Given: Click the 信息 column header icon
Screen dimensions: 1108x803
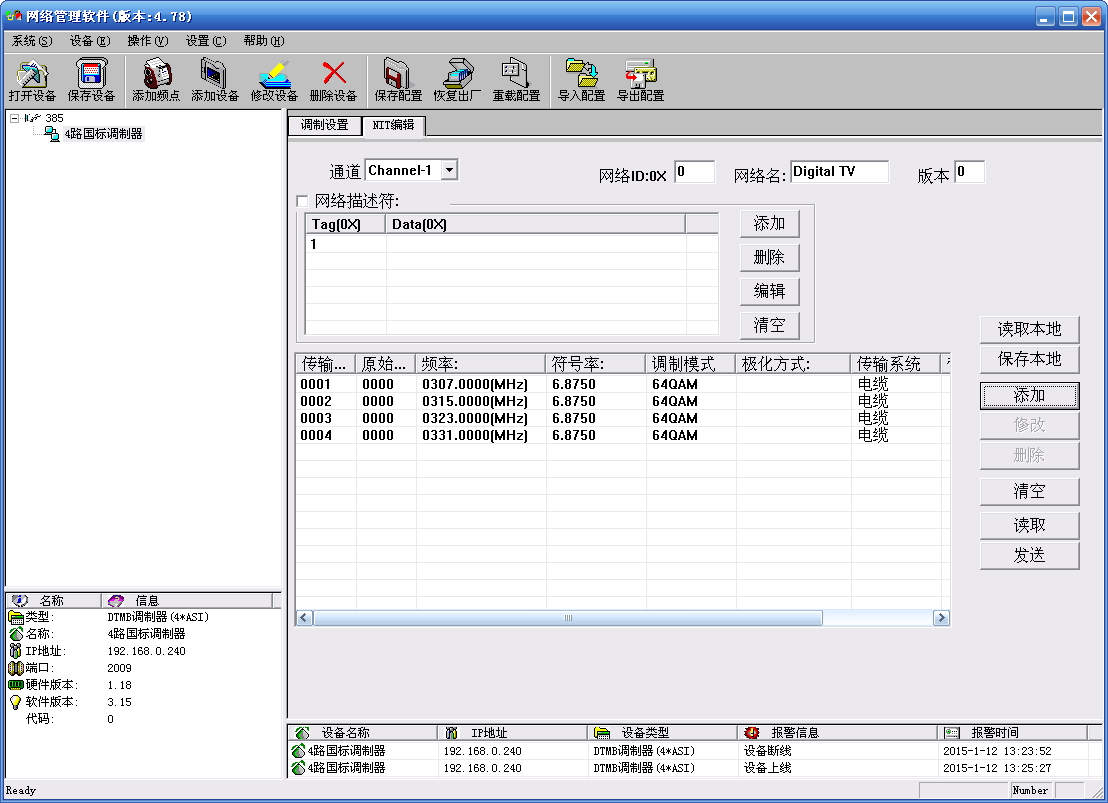Looking at the screenshot, I should pyautogui.click(x=116, y=601).
